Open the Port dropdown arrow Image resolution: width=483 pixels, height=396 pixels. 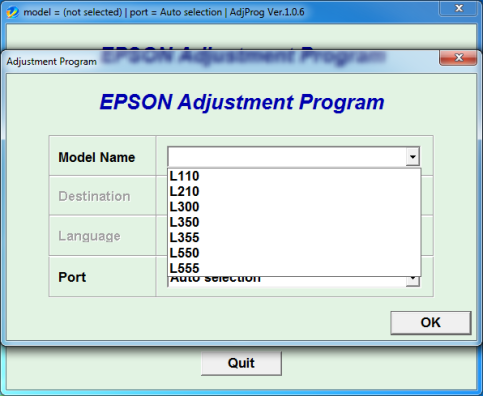(413, 281)
